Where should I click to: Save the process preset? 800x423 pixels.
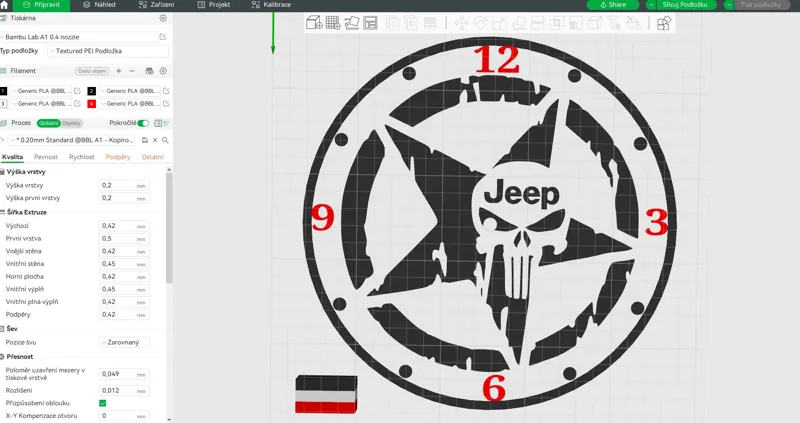[145, 140]
